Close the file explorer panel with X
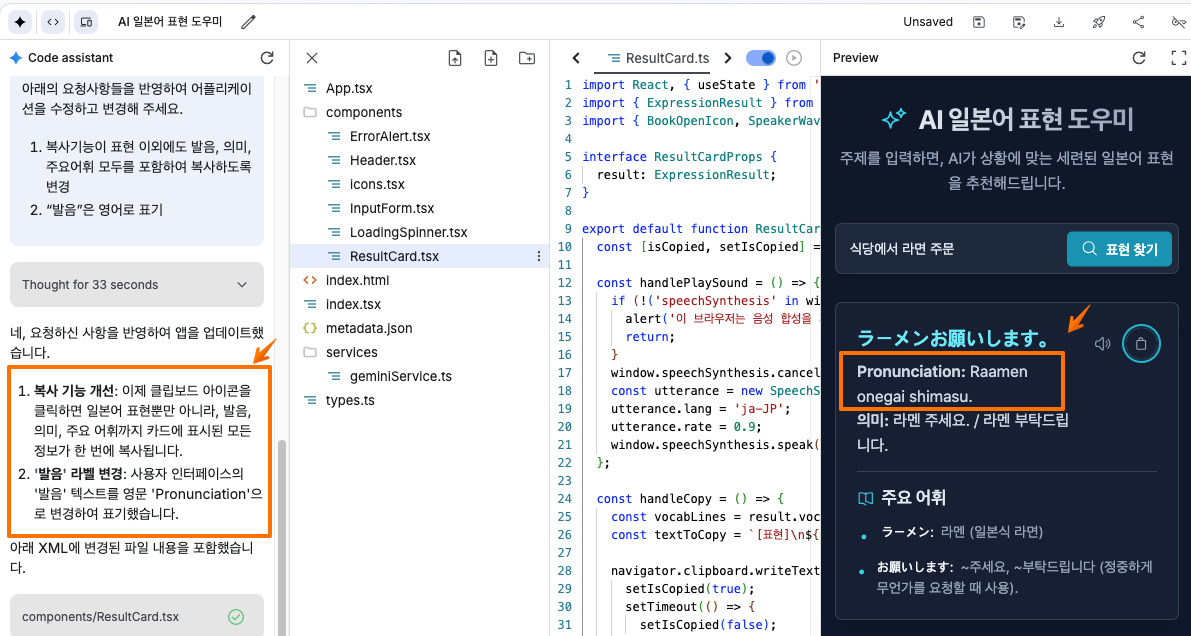The width and height of the screenshot is (1191, 636). [x=311, y=58]
